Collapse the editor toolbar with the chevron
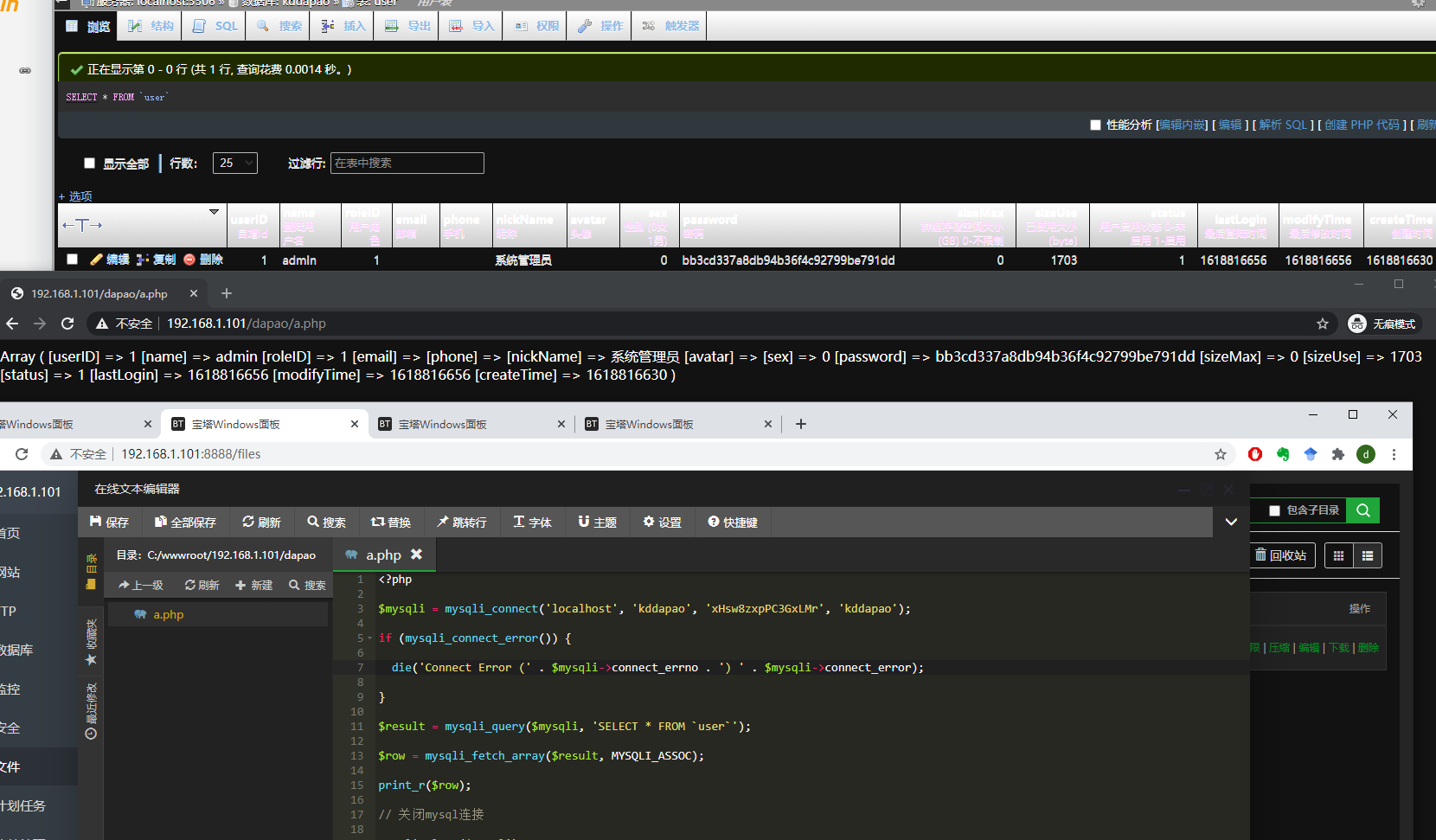 [1231, 522]
